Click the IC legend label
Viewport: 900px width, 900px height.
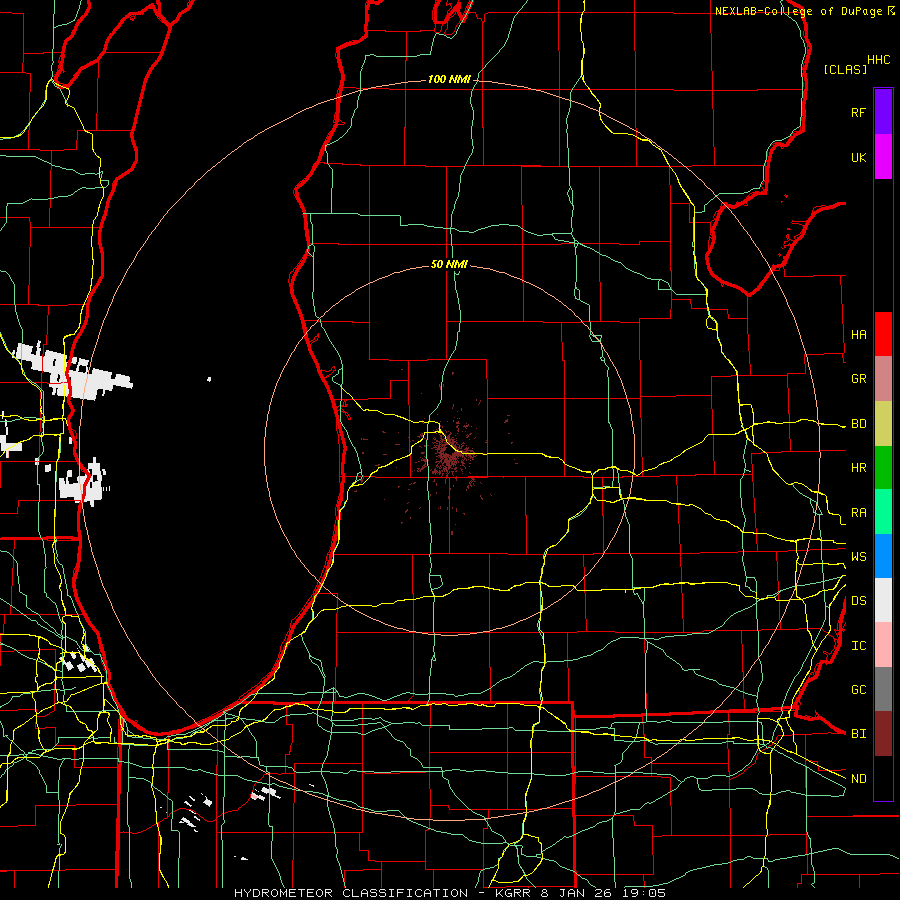coord(859,645)
